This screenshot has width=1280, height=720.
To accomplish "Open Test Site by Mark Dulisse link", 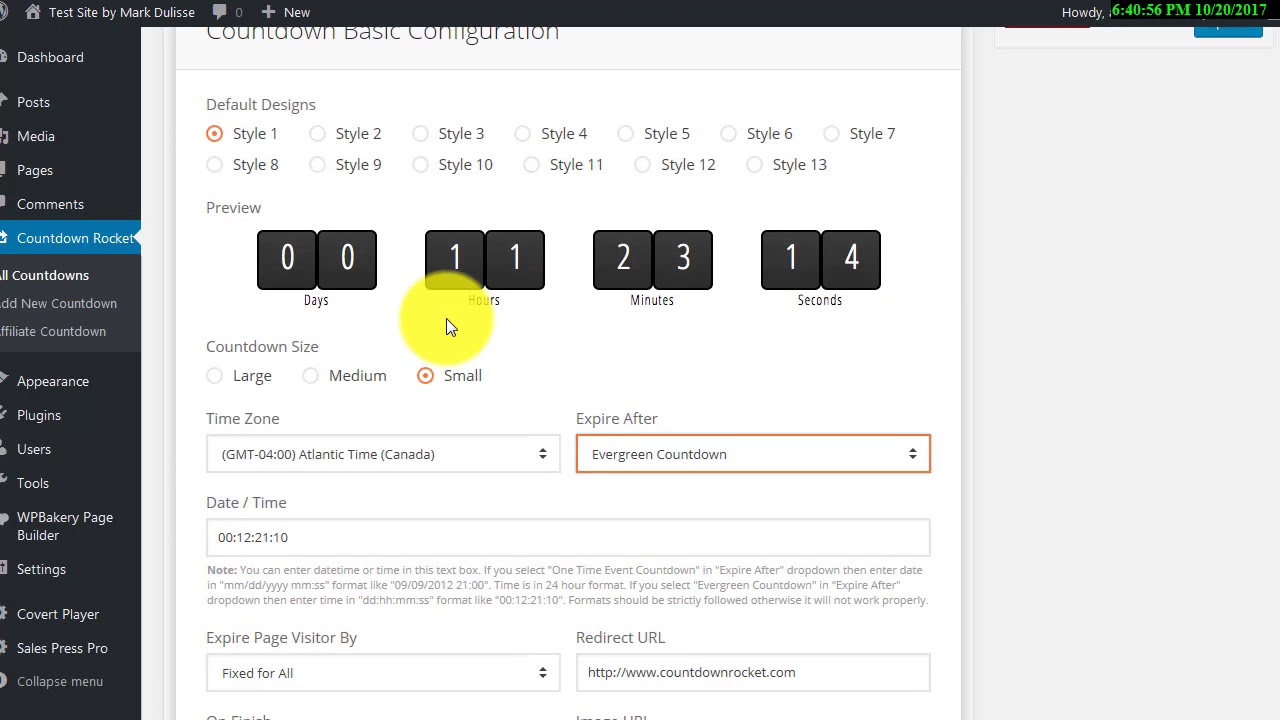I will click(x=125, y=12).
